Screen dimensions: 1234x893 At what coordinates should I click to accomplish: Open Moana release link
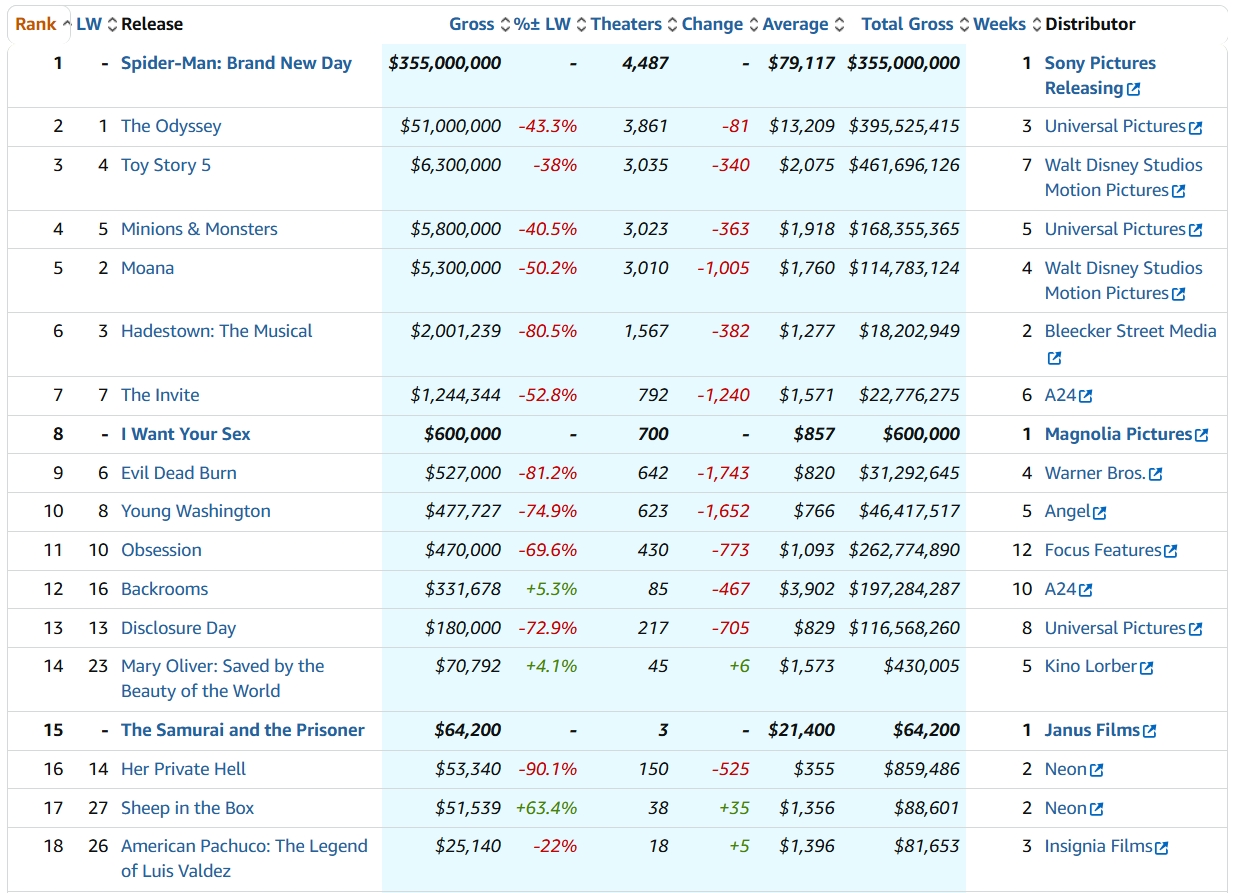point(147,268)
